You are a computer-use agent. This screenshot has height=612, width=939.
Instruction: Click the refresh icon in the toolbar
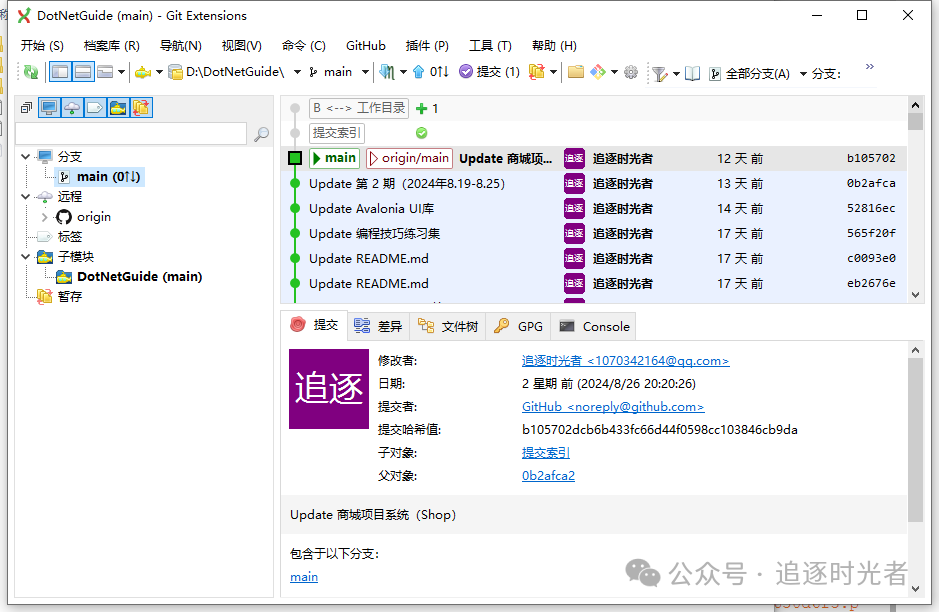pos(31,72)
